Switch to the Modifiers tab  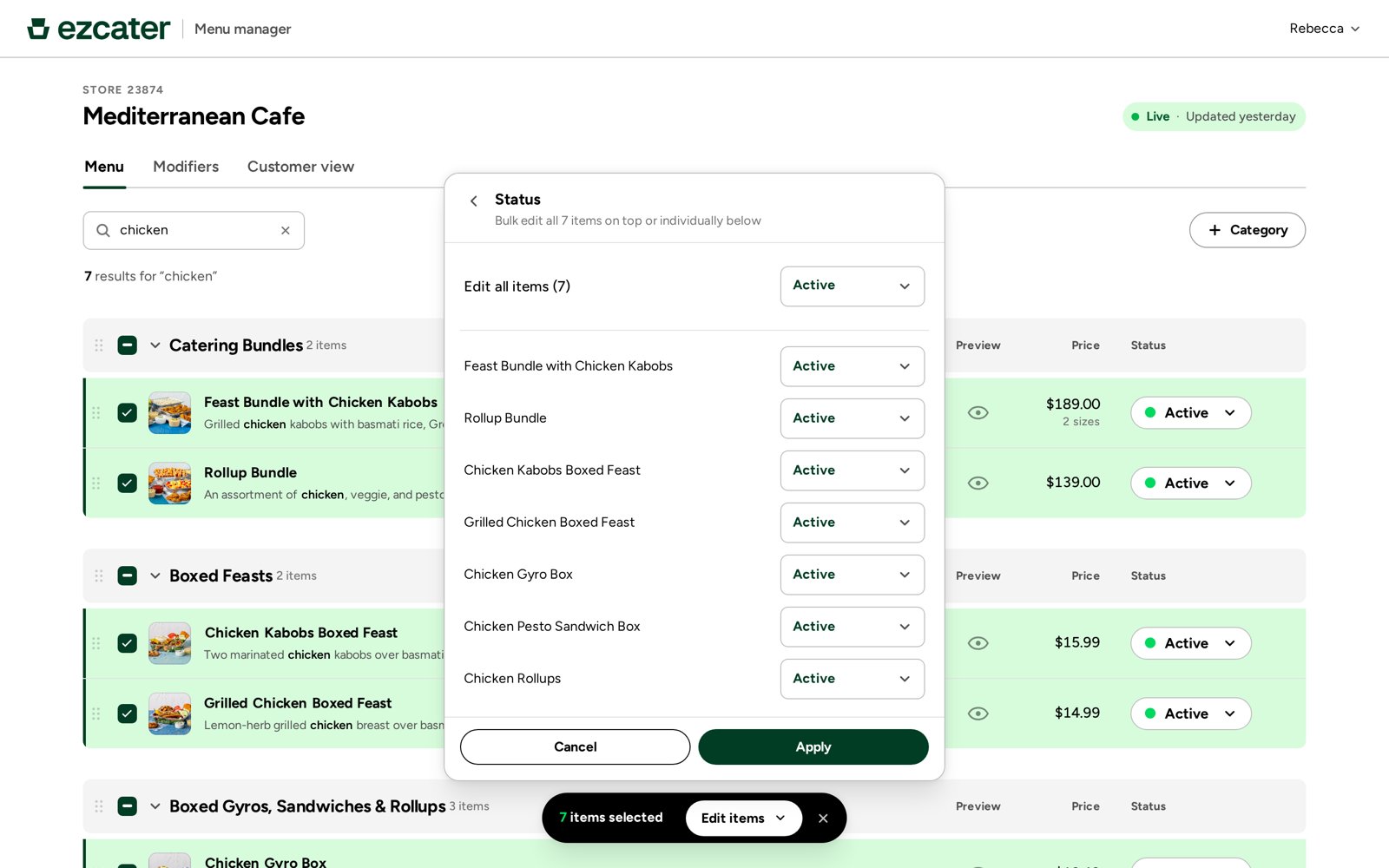coord(186,167)
